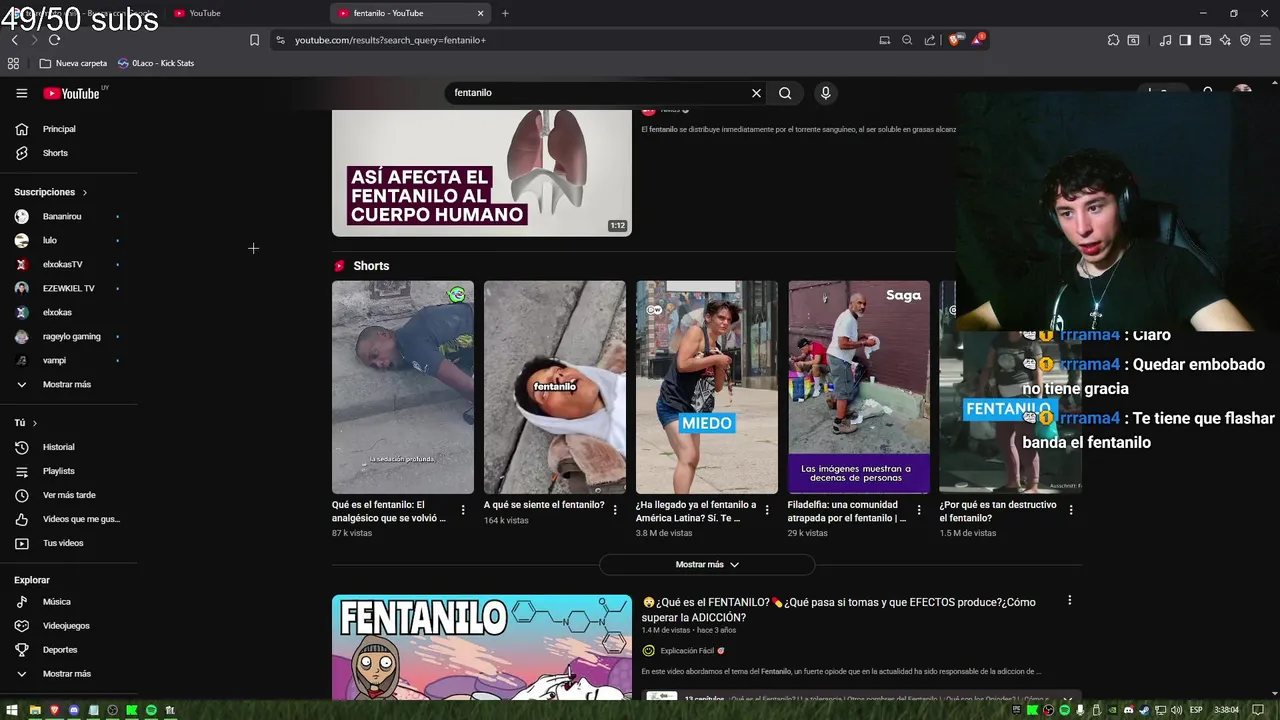
Task: Clear the fentanilo search text
Action: click(756, 93)
